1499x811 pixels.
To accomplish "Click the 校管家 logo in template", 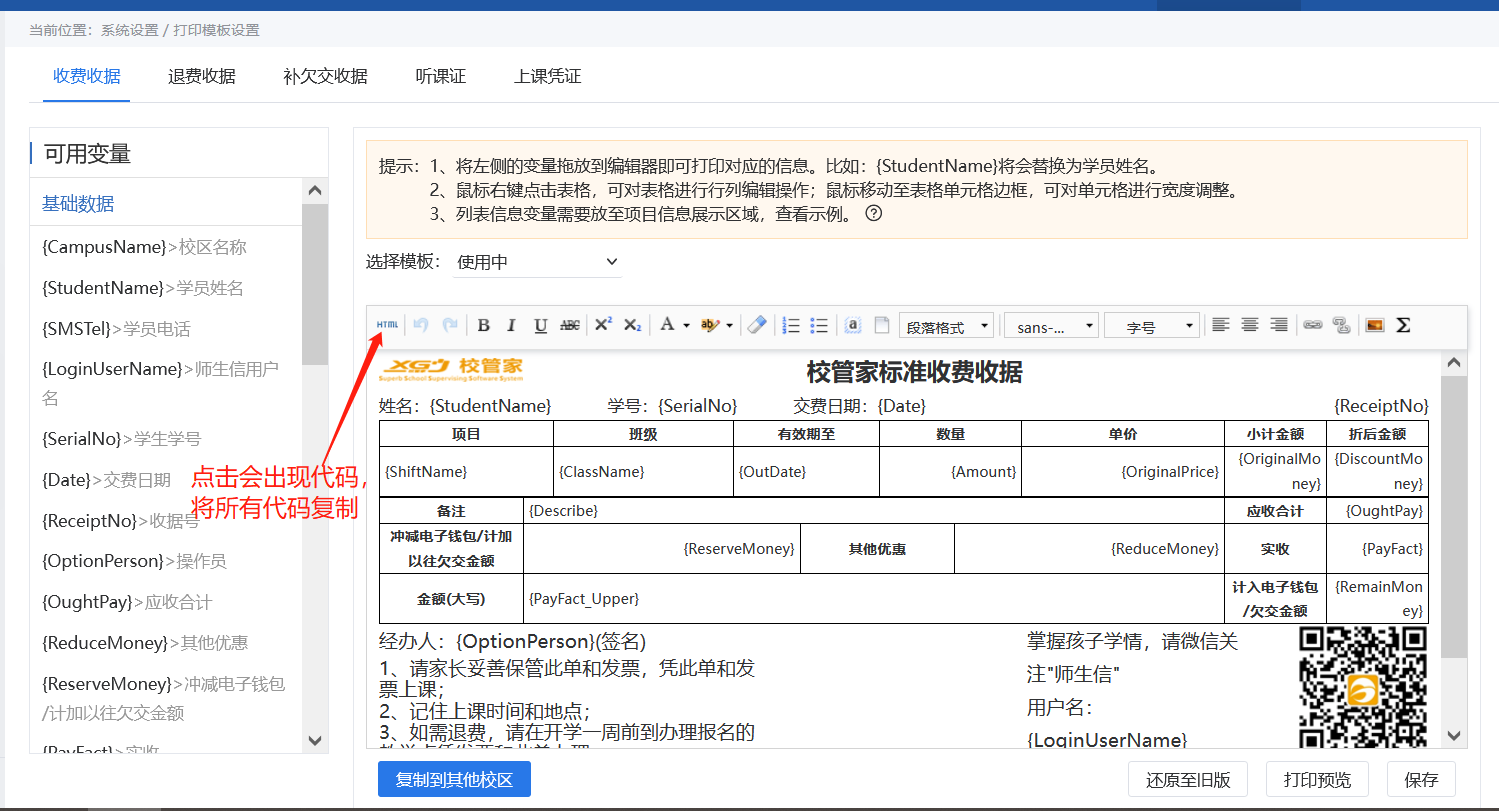I will point(452,369).
